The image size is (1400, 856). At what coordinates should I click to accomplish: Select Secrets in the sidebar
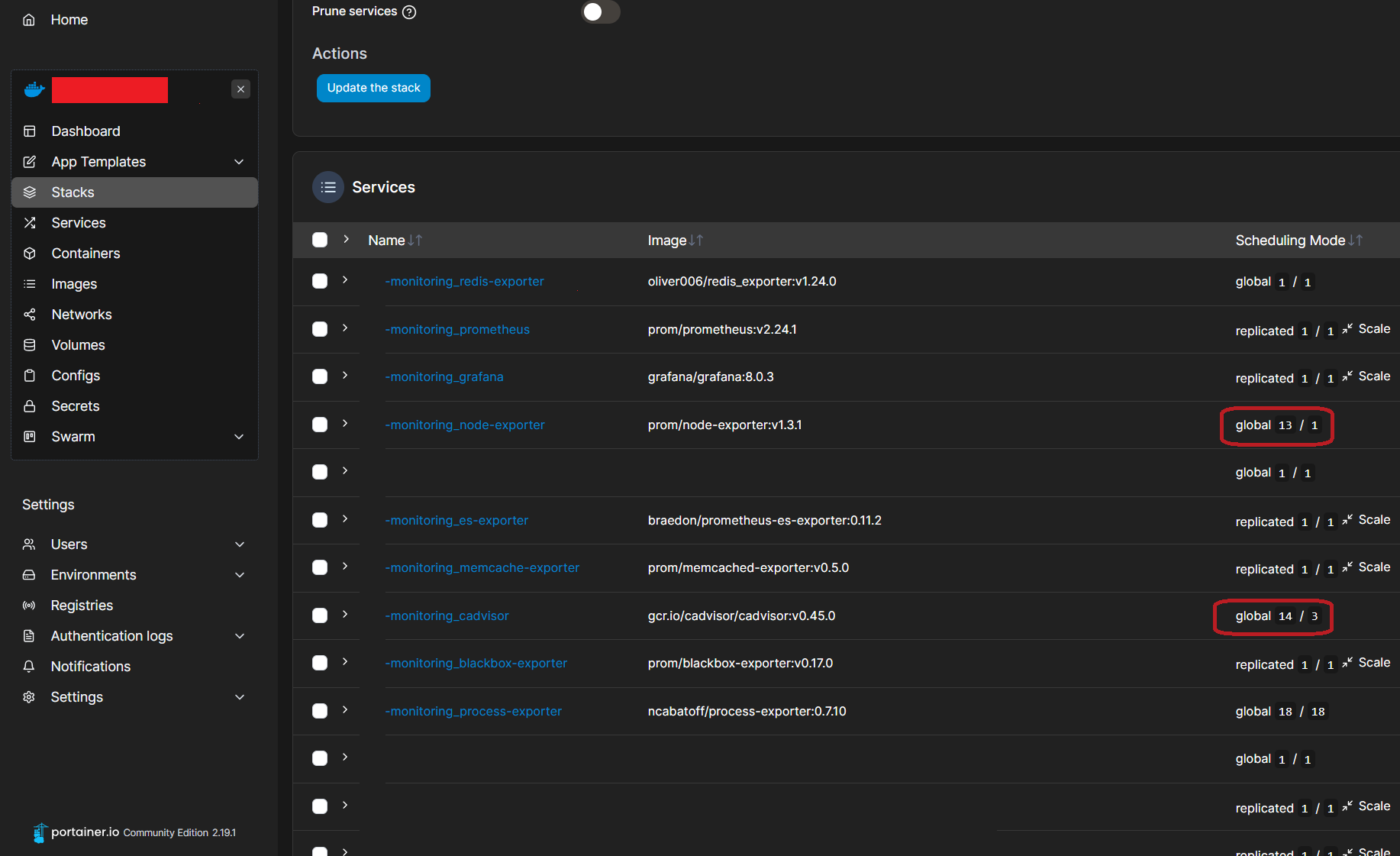tap(74, 405)
